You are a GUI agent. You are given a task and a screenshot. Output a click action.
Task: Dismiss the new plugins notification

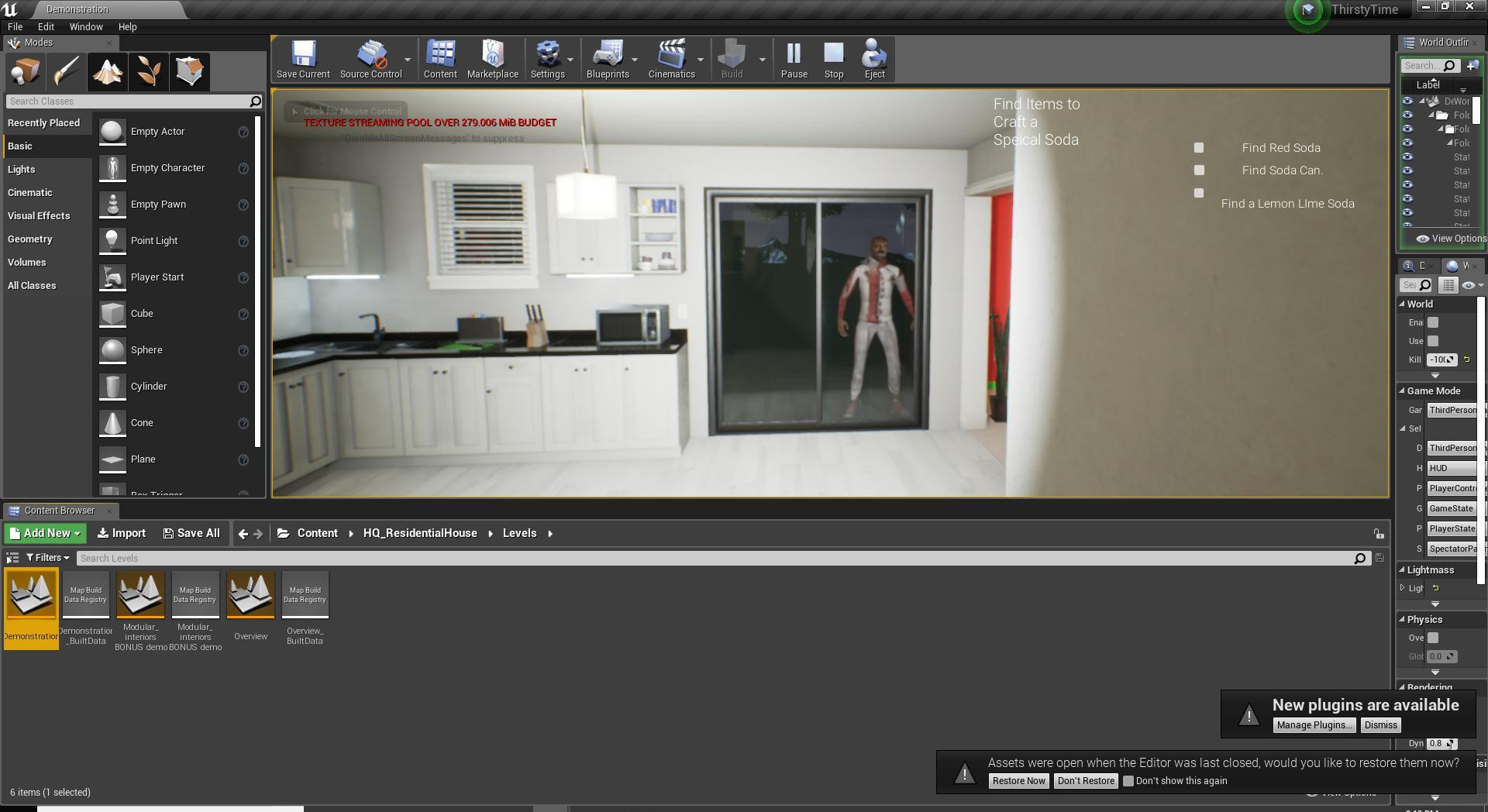click(x=1380, y=725)
